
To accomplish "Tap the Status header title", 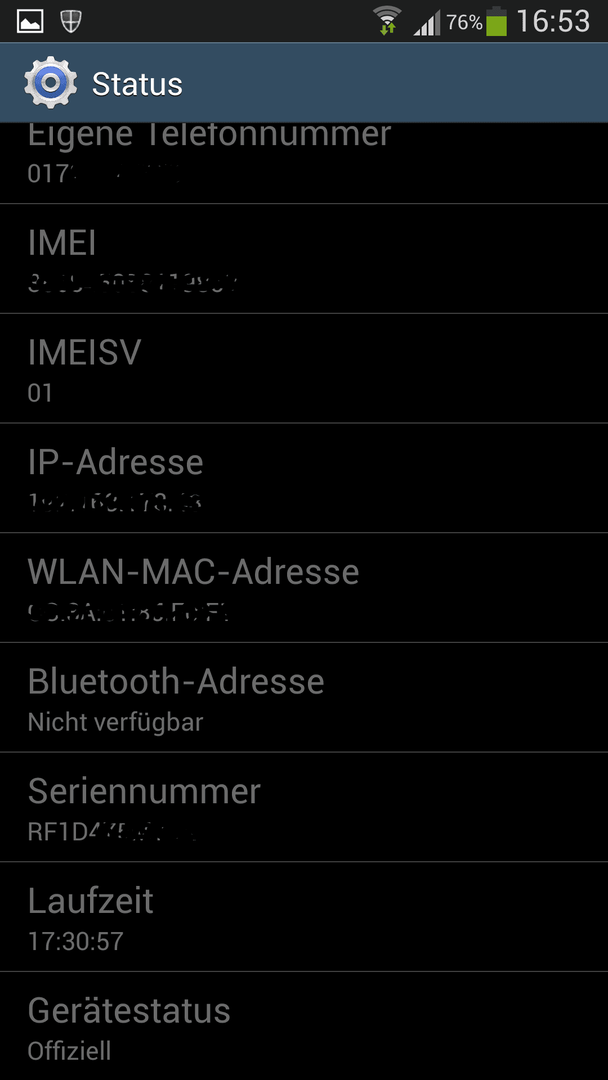I will pos(137,84).
